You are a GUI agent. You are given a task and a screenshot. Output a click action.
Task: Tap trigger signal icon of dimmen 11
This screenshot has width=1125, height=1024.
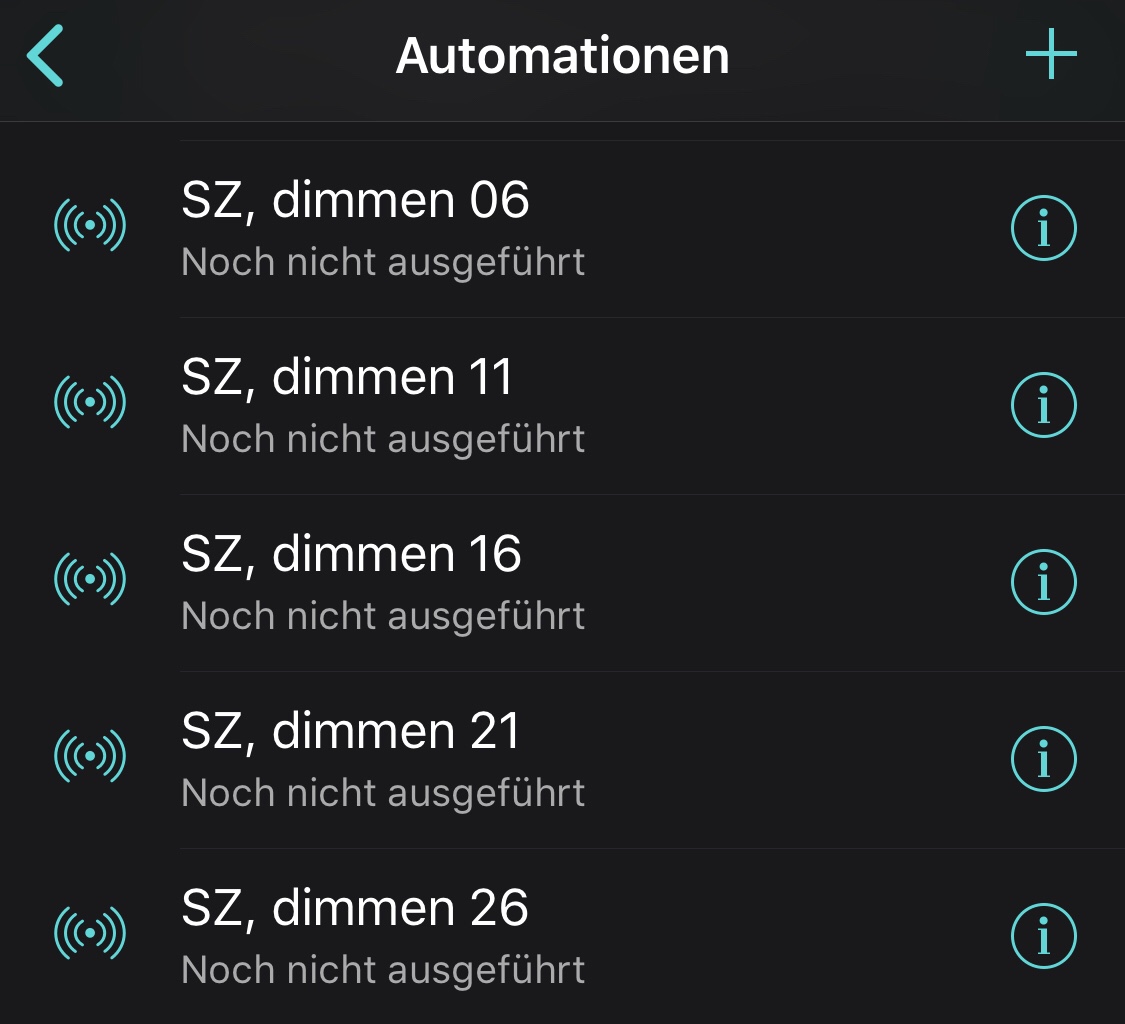pyautogui.click(x=90, y=402)
